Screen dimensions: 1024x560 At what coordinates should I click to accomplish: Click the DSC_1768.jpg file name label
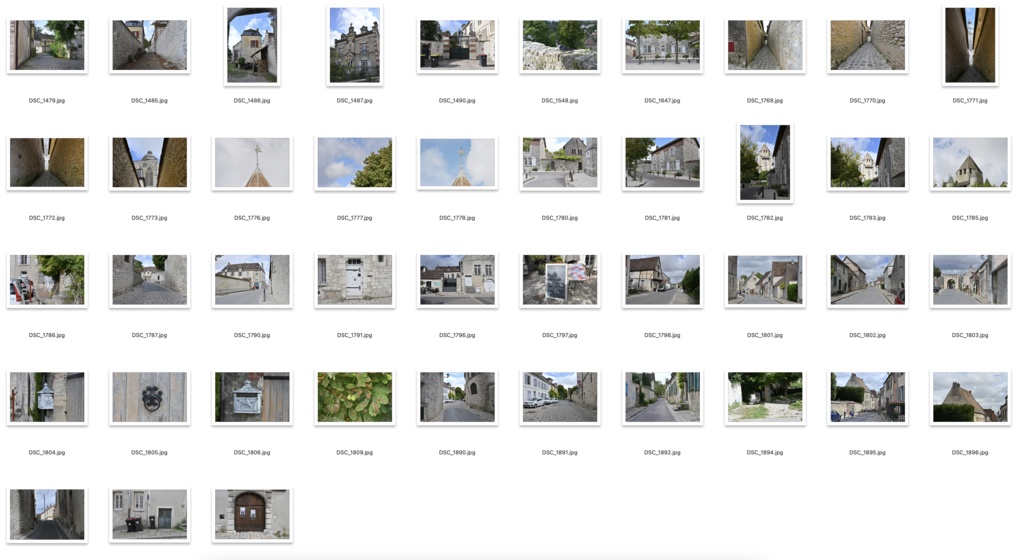(765, 101)
